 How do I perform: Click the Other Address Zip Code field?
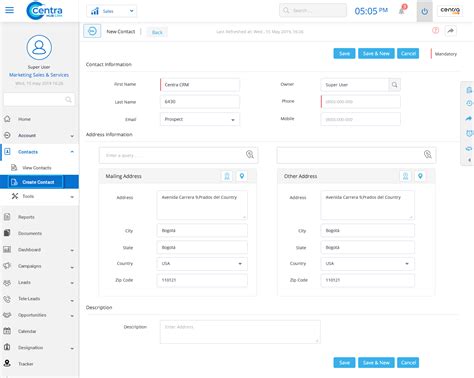click(368, 280)
